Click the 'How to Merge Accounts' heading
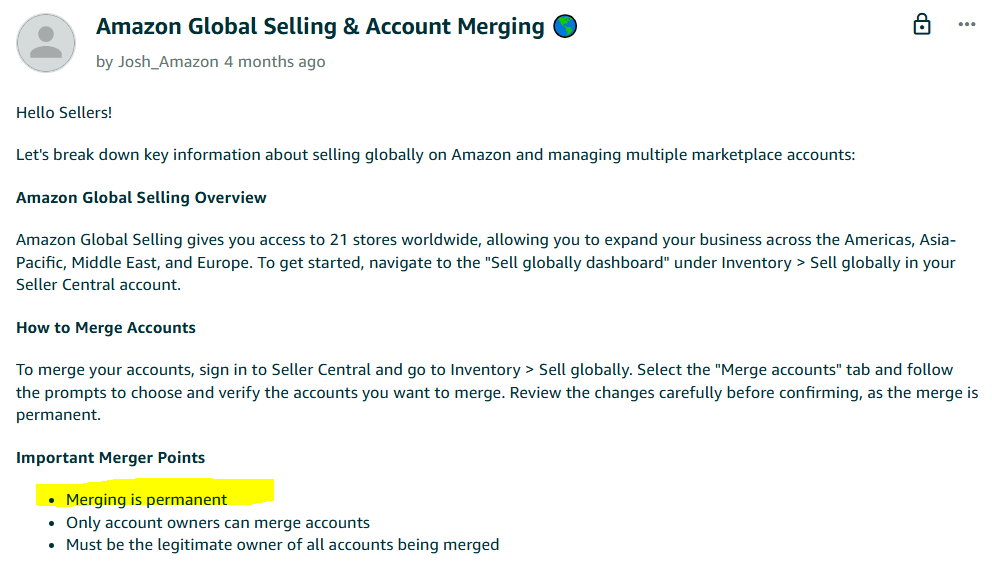 106,328
